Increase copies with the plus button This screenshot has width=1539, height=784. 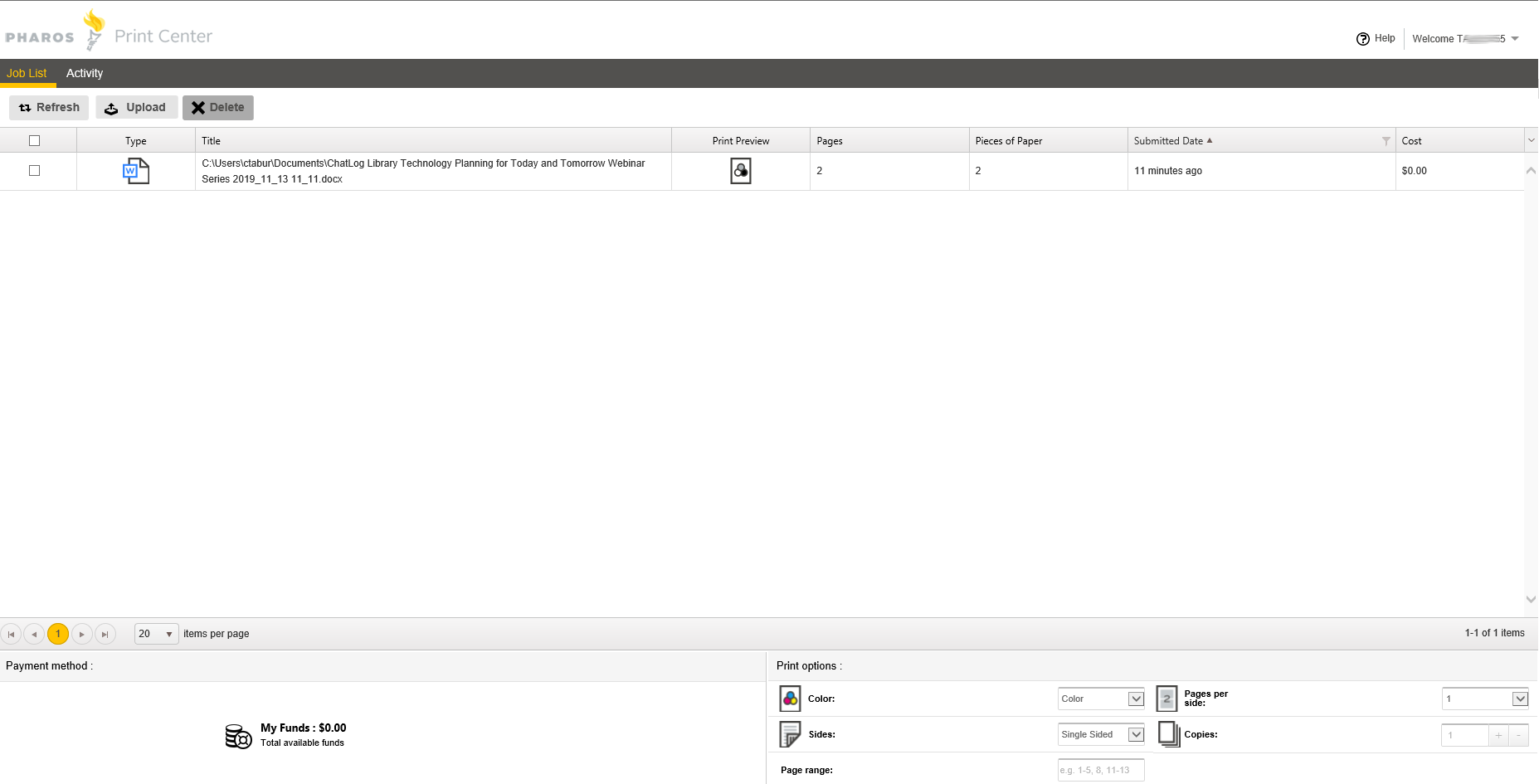[x=1498, y=736]
